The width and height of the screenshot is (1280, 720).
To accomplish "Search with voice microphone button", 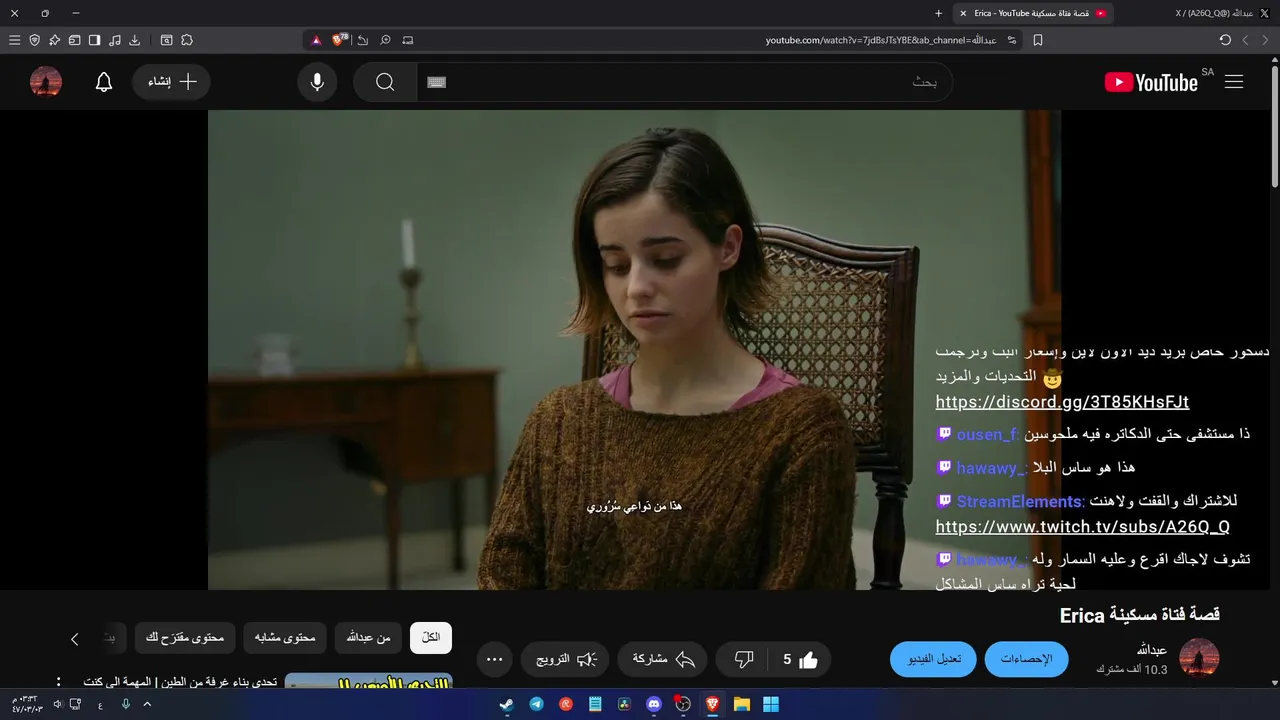I will (x=317, y=82).
